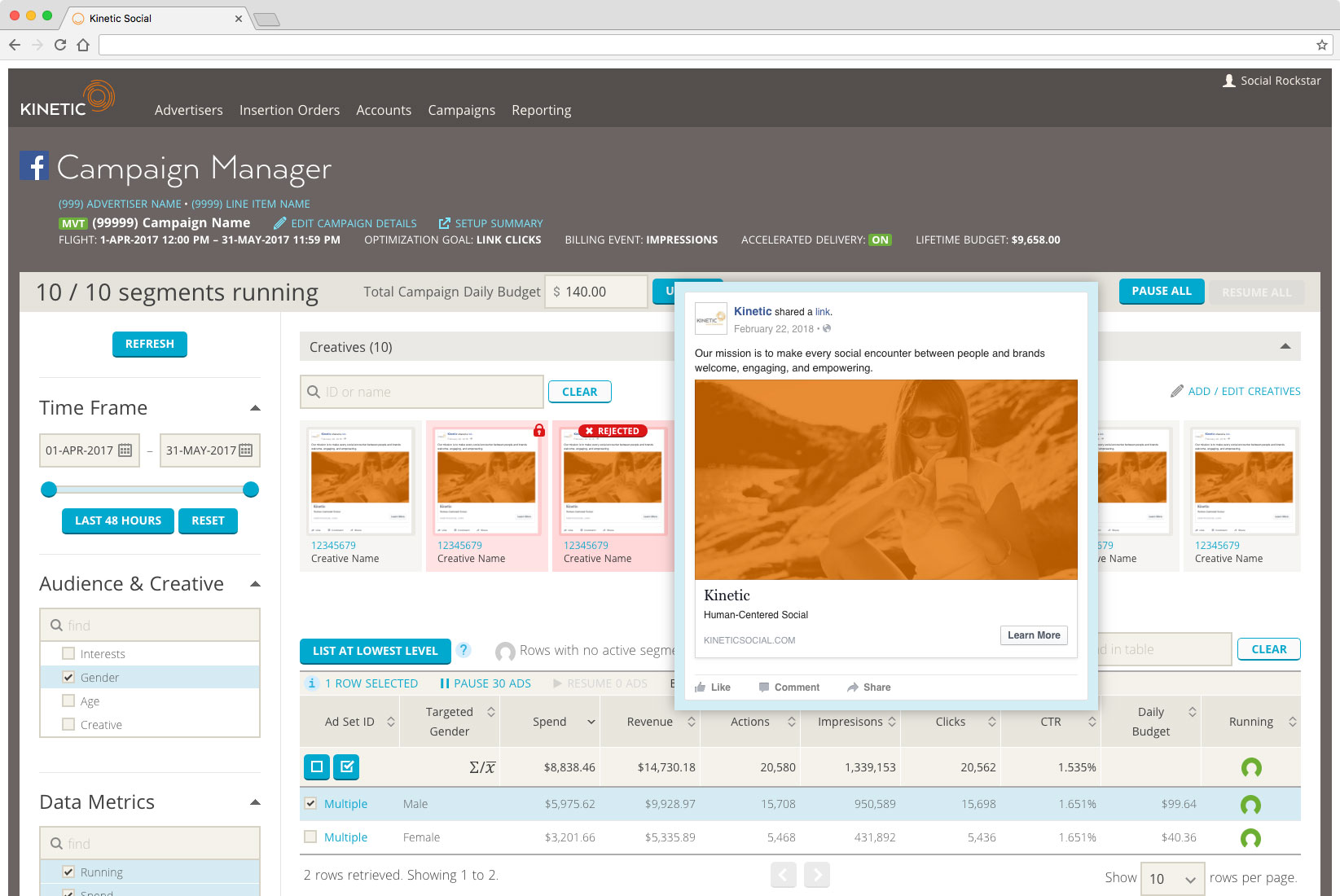This screenshot has width=1340, height=896.
Task: Uncheck the Running data metric checkbox
Action: point(68,872)
